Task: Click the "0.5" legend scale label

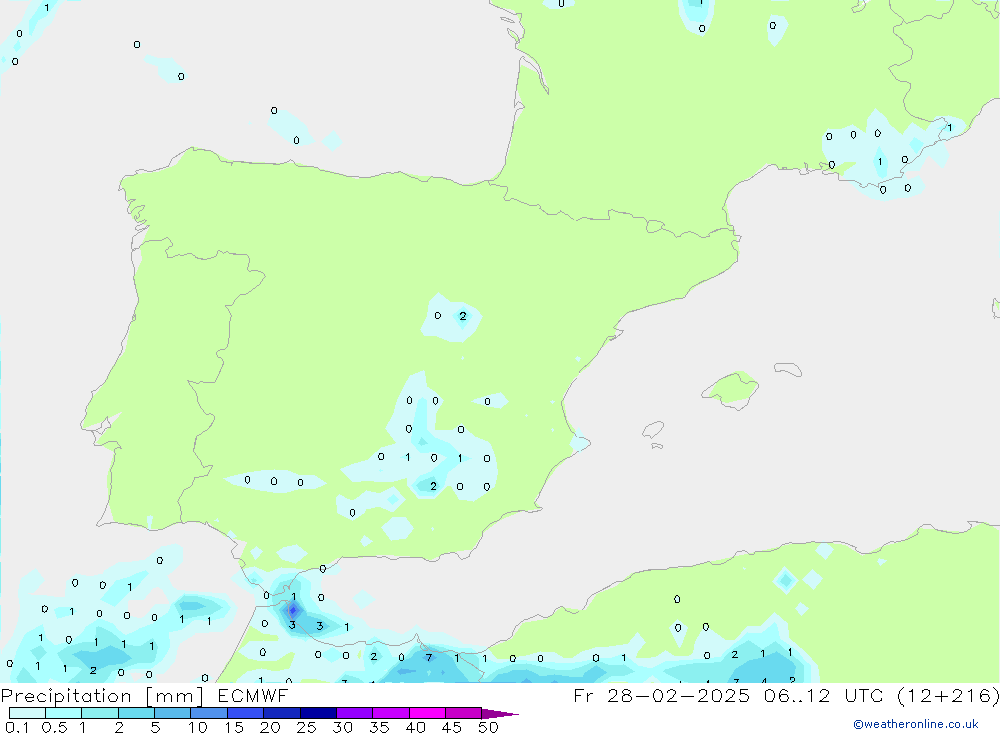Action: (54, 727)
